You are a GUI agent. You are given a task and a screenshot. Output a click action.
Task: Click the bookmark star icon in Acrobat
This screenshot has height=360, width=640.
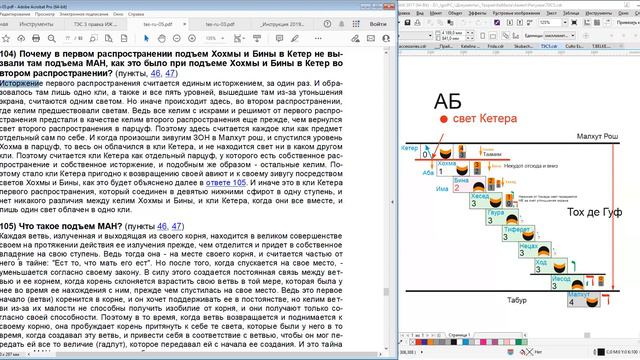click(6, 38)
